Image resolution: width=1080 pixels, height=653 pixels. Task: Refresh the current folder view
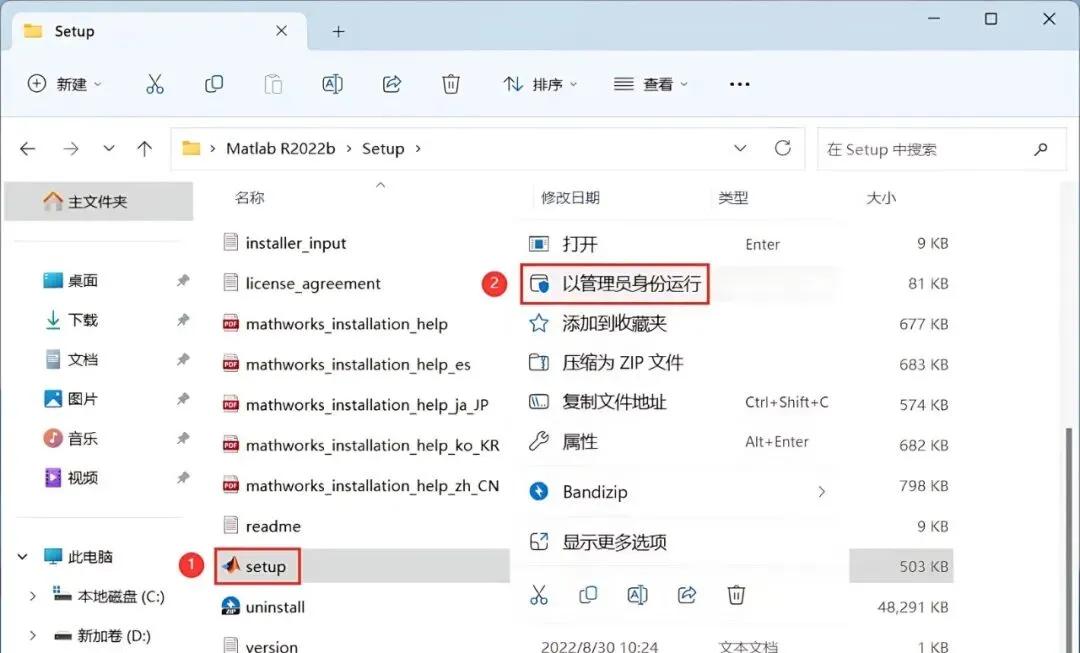click(x=782, y=148)
